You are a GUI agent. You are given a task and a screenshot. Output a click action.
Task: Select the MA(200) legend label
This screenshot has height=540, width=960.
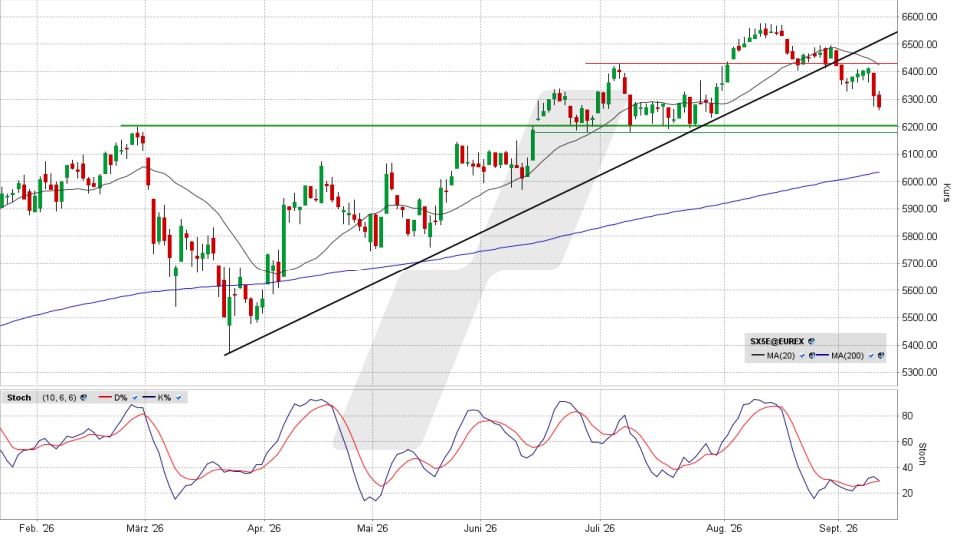point(848,355)
